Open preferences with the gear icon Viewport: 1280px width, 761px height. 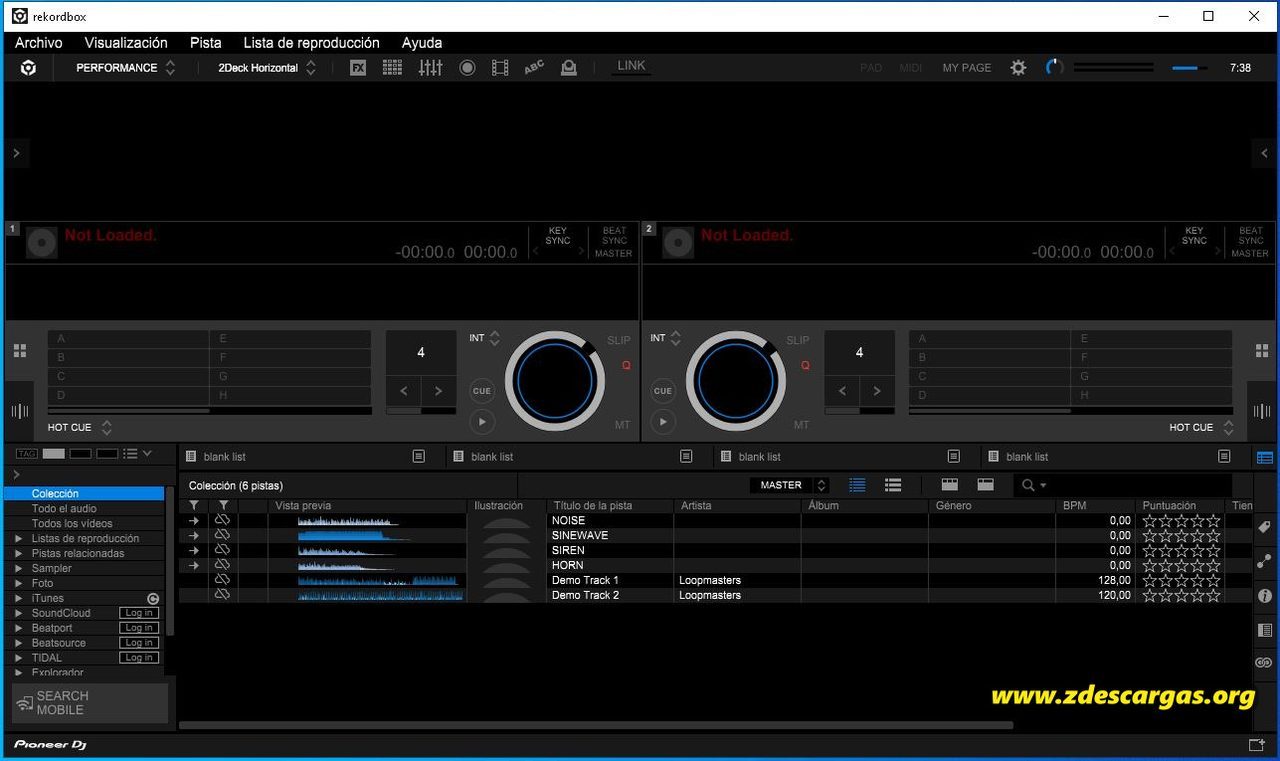(x=1018, y=68)
